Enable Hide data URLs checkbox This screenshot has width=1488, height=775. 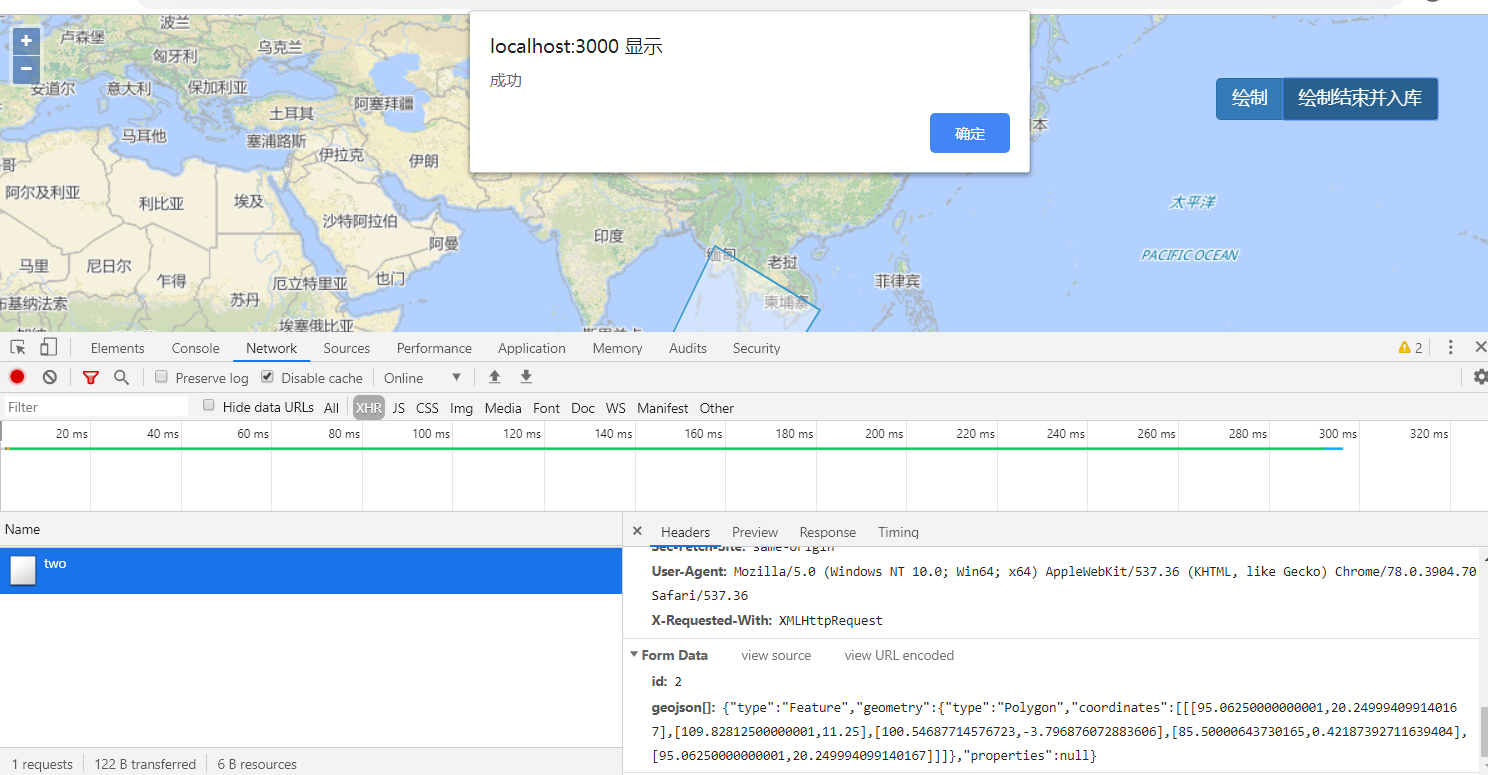click(209, 406)
